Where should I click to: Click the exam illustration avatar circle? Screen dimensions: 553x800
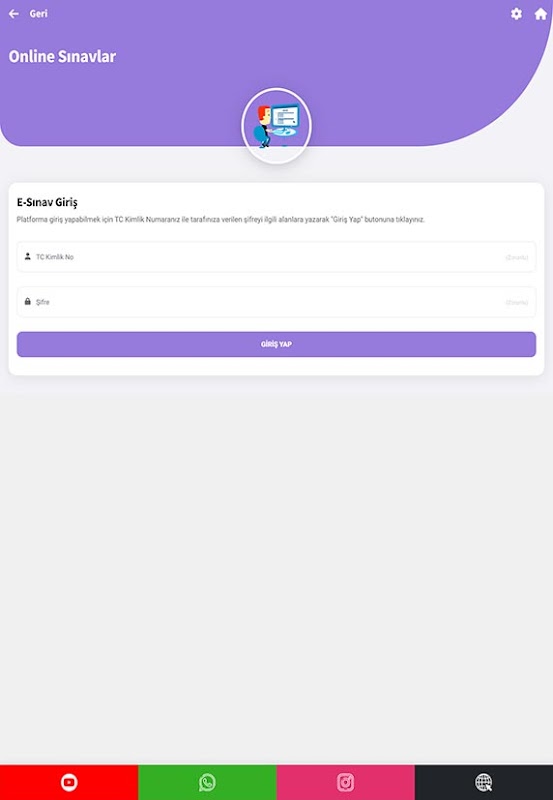(276, 126)
